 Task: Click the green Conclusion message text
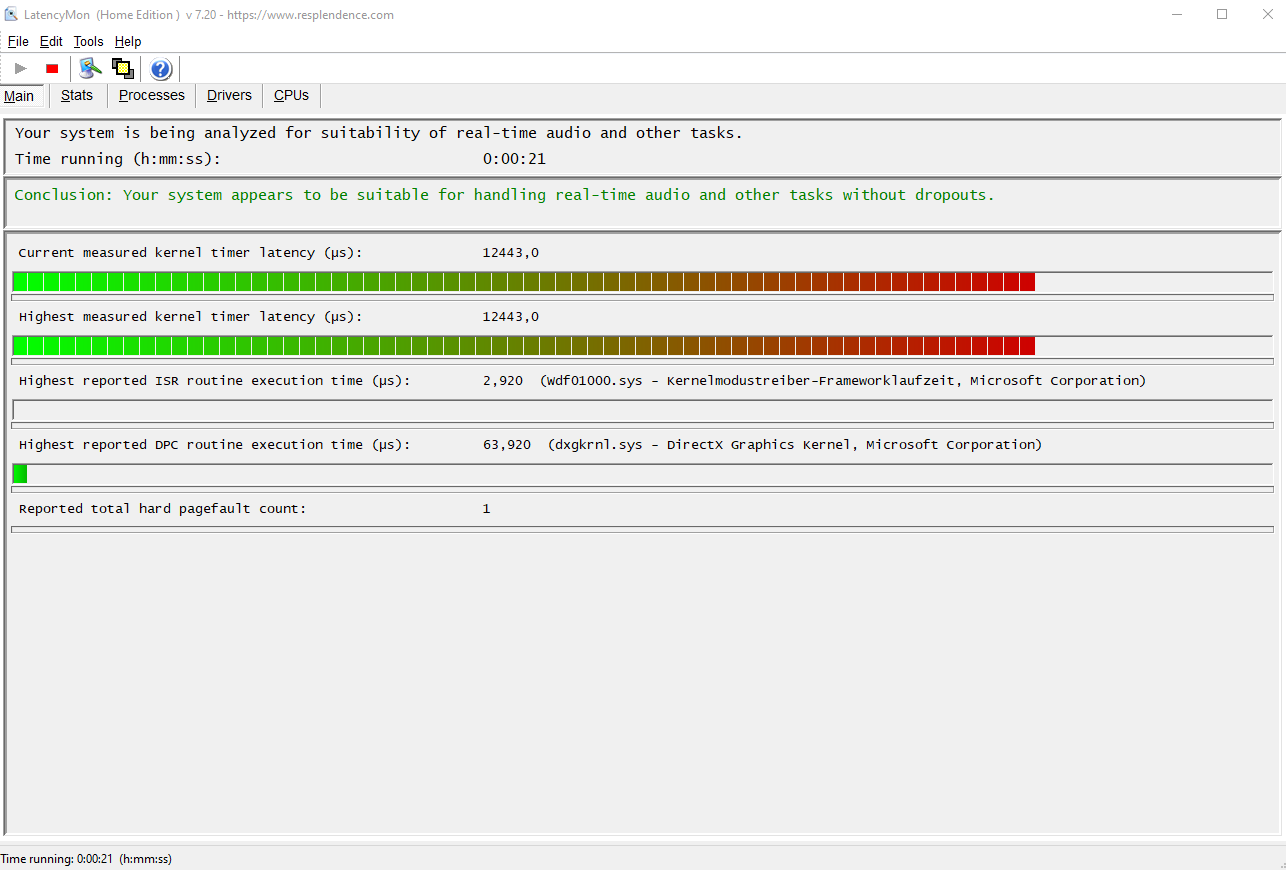pyautogui.click(x=505, y=195)
